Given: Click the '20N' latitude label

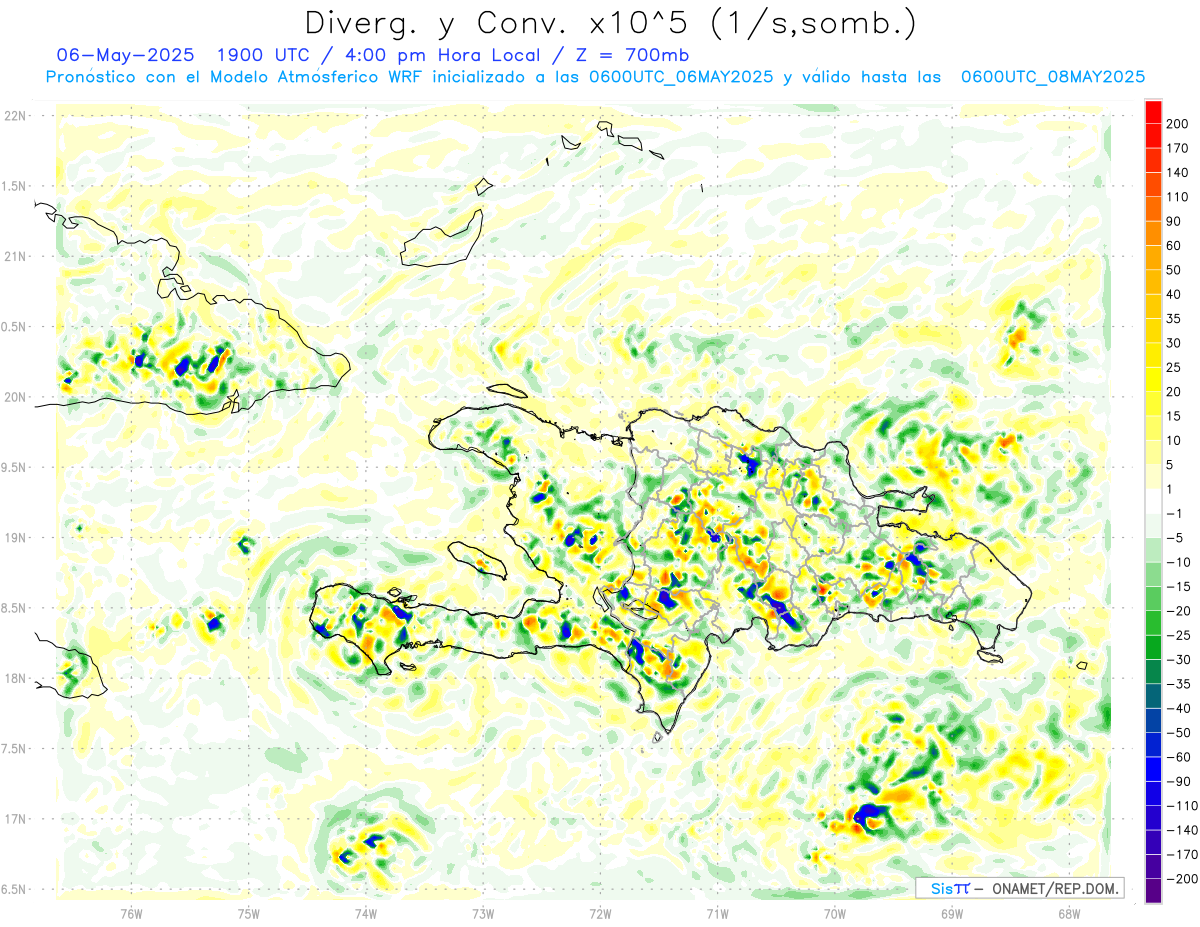Looking at the screenshot, I should coord(15,397).
